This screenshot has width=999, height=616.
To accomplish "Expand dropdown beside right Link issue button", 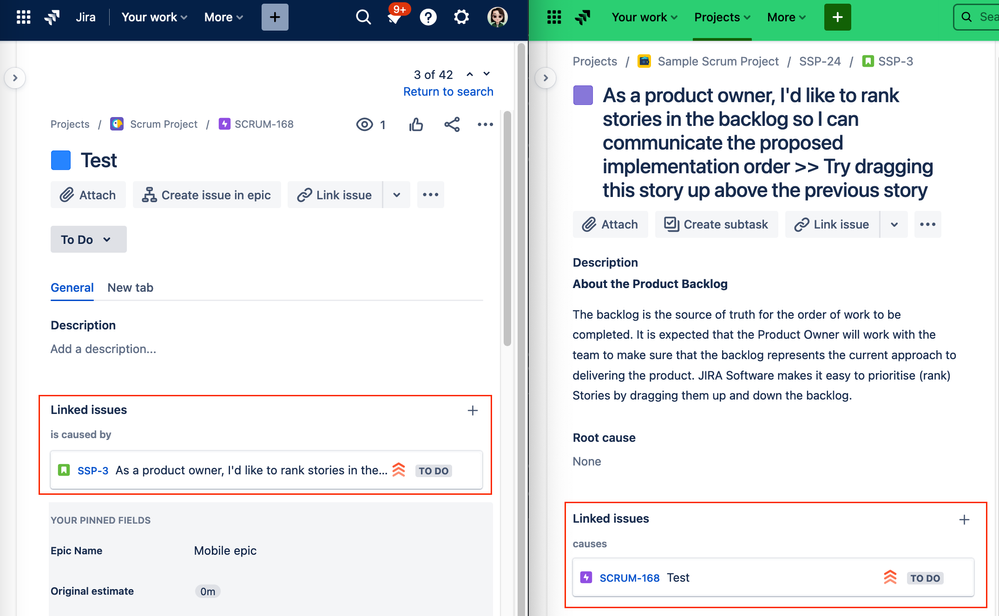I will (894, 224).
